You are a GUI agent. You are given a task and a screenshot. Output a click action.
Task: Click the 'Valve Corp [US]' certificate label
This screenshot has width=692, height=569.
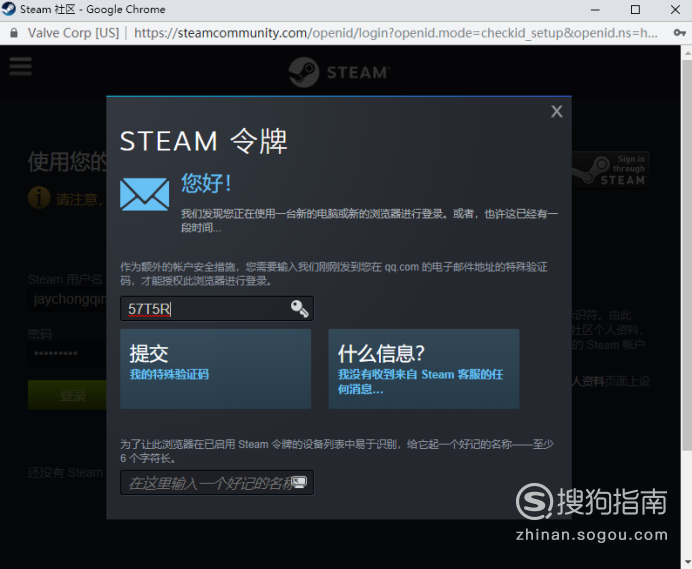73,33
